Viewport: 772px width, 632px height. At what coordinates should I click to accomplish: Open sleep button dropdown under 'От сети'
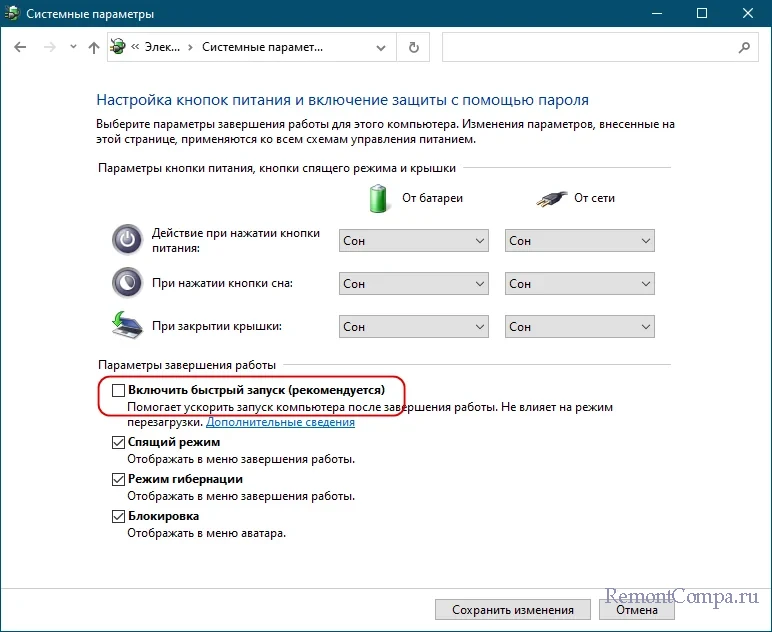pyautogui.click(x=579, y=284)
